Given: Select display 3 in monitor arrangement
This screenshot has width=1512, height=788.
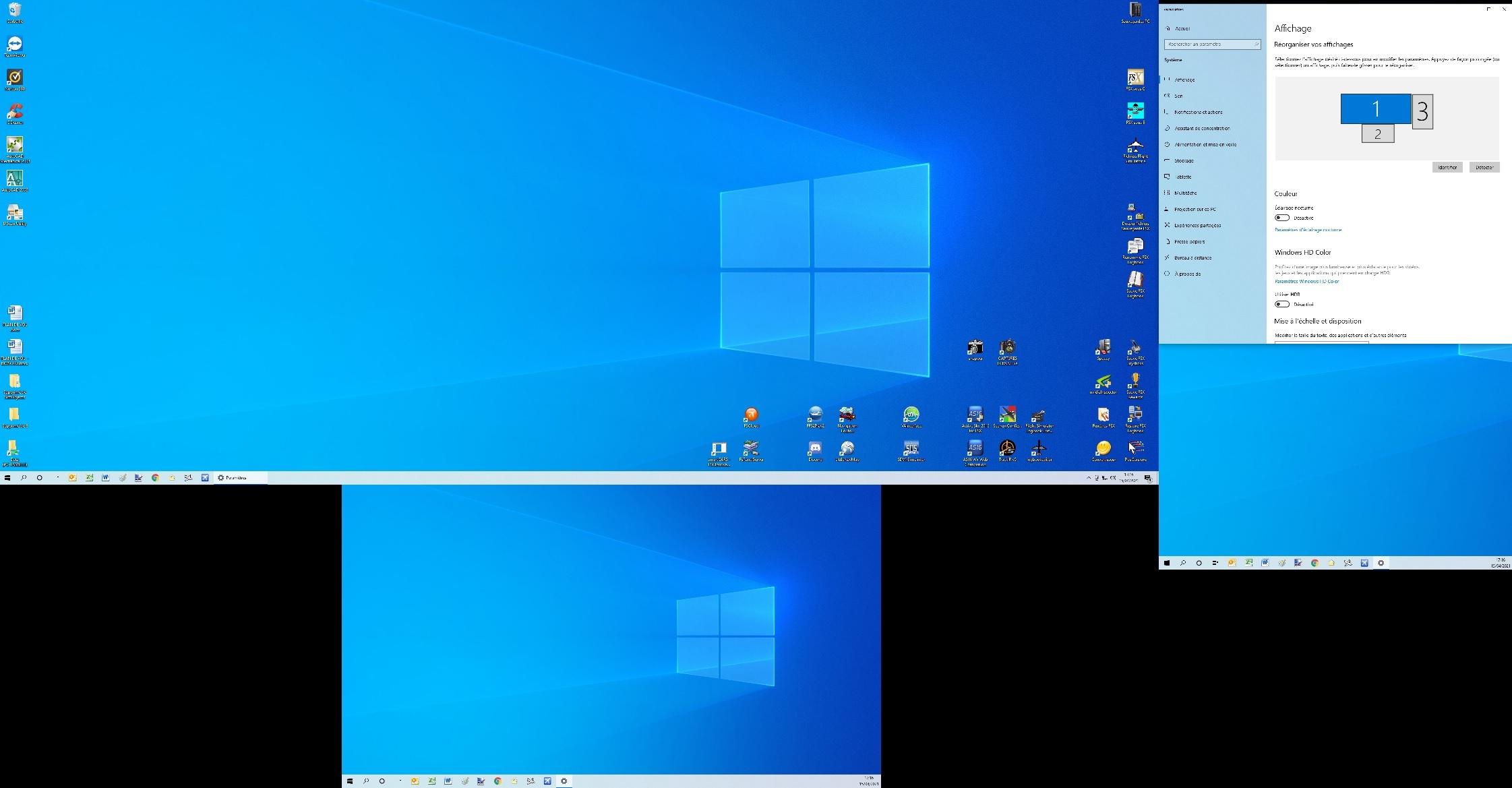Looking at the screenshot, I should click(1422, 111).
